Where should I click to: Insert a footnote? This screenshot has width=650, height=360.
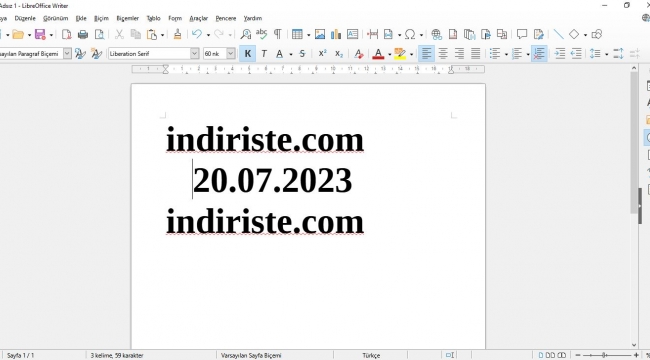pos(453,34)
